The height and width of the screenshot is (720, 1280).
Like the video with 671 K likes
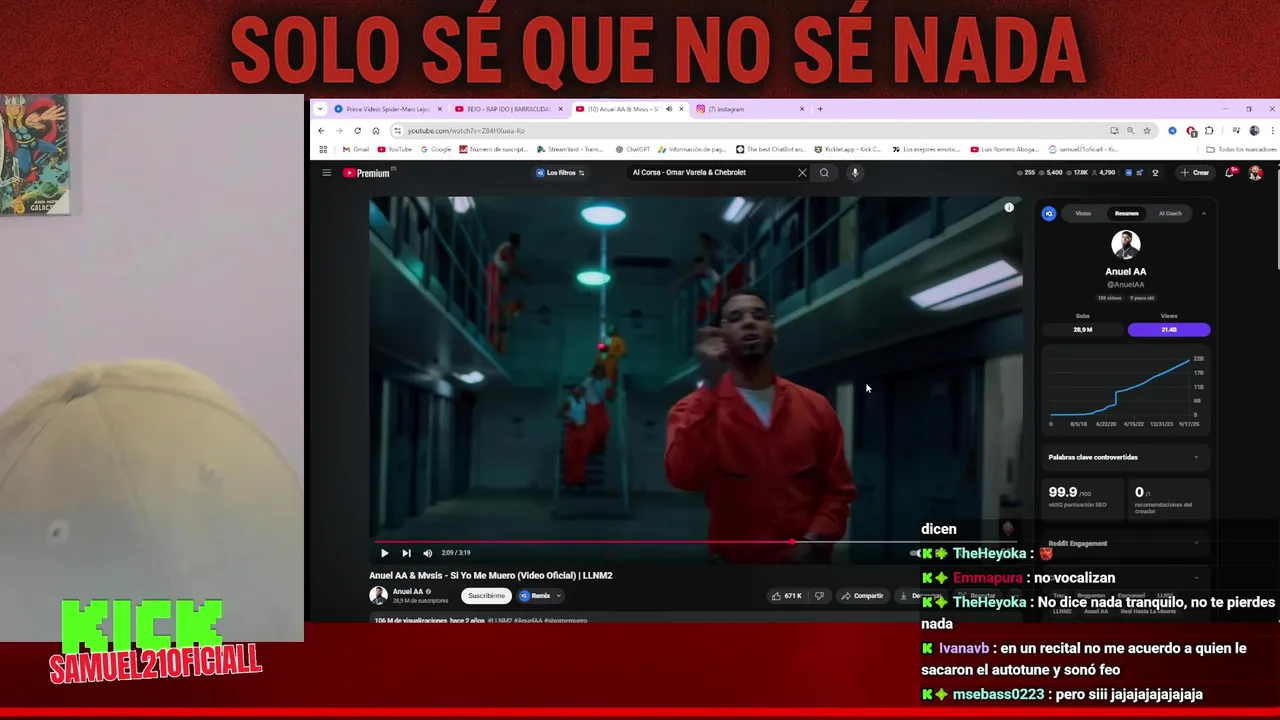click(x=786, y=596)
